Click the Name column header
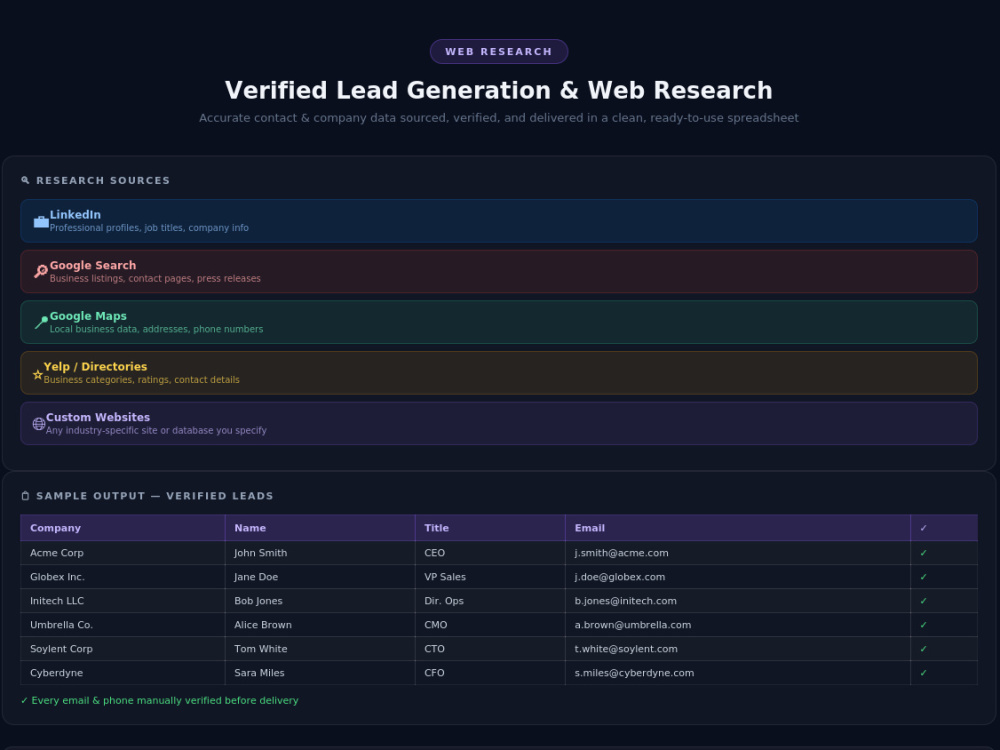Viewport: 1000px width, 750px height. 320,528
